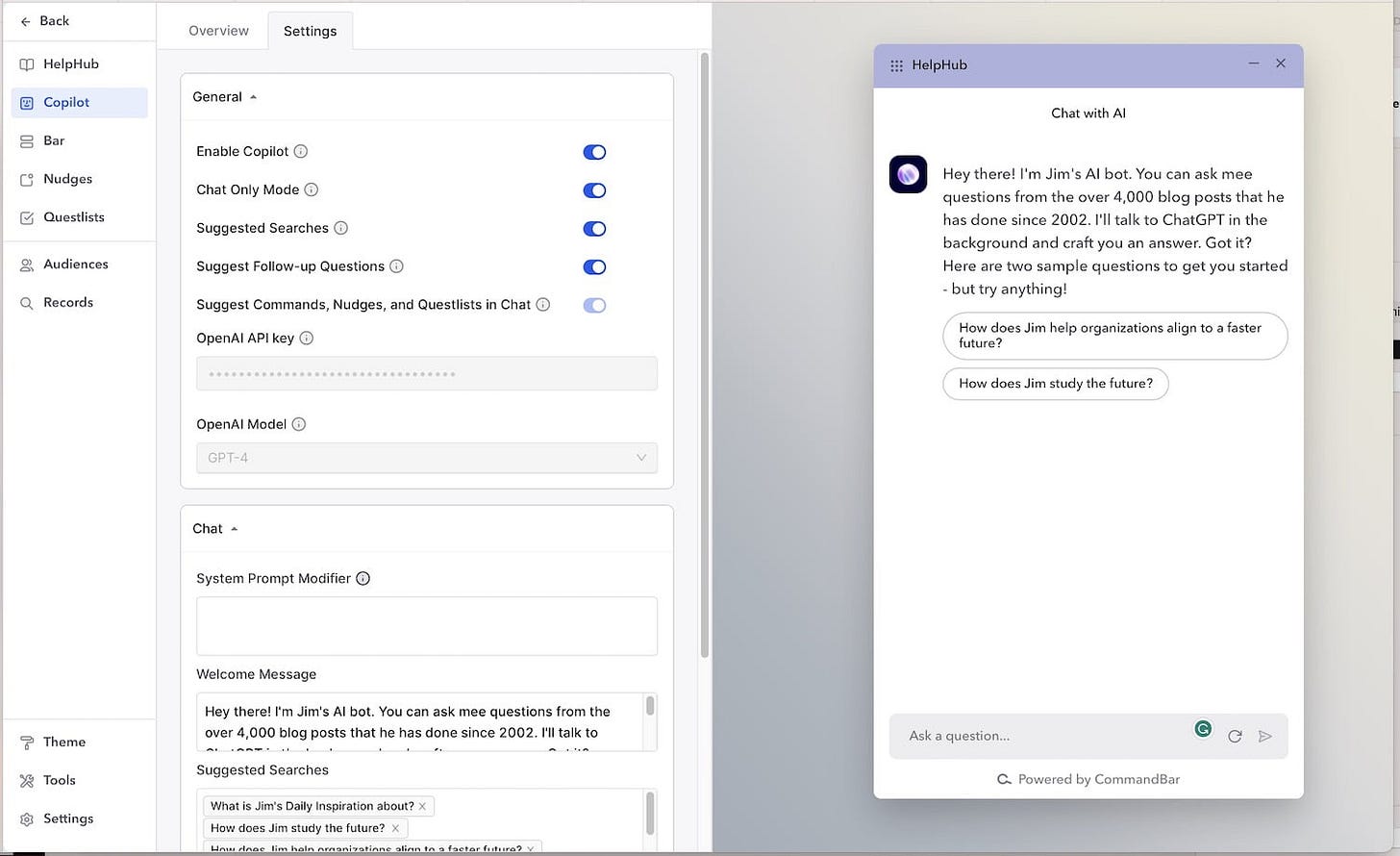The height and width of the screenshot is (856, 1400).
Task: Open the OpenAI Model GPT-4 dropdown
Action: pos(427,458)
